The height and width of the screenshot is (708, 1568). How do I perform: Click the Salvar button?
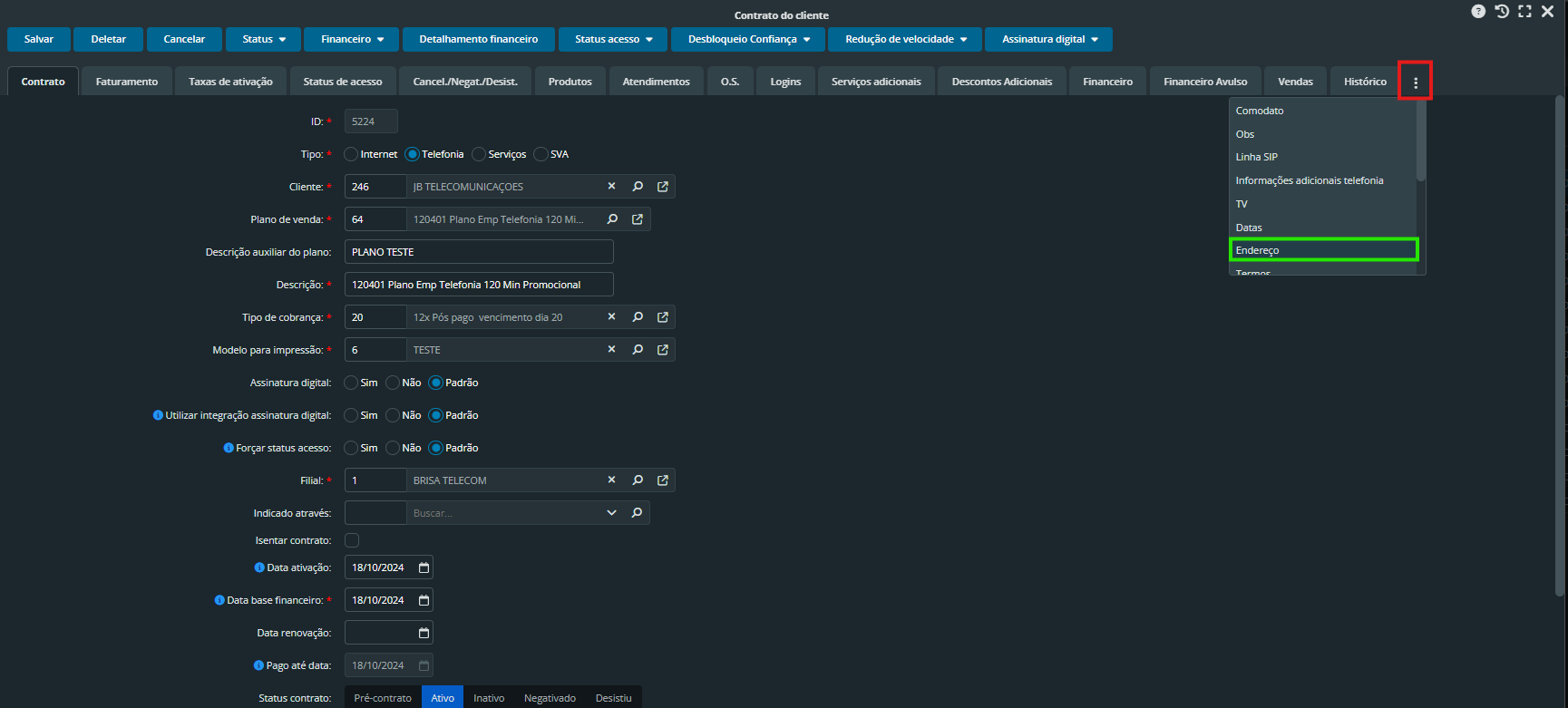(39, 39)
